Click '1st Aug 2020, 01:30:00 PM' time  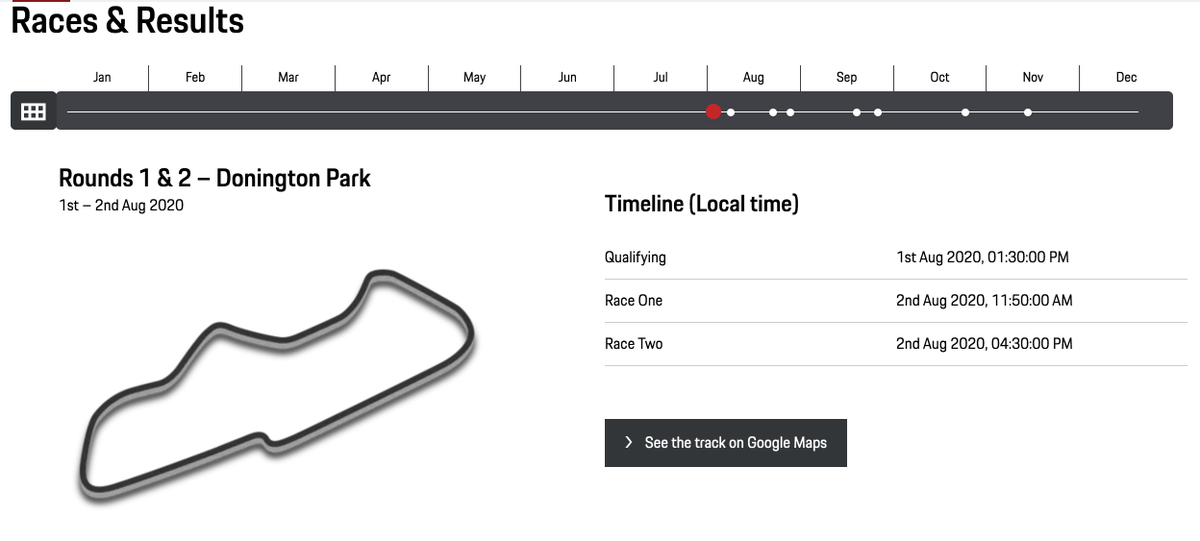983,257
